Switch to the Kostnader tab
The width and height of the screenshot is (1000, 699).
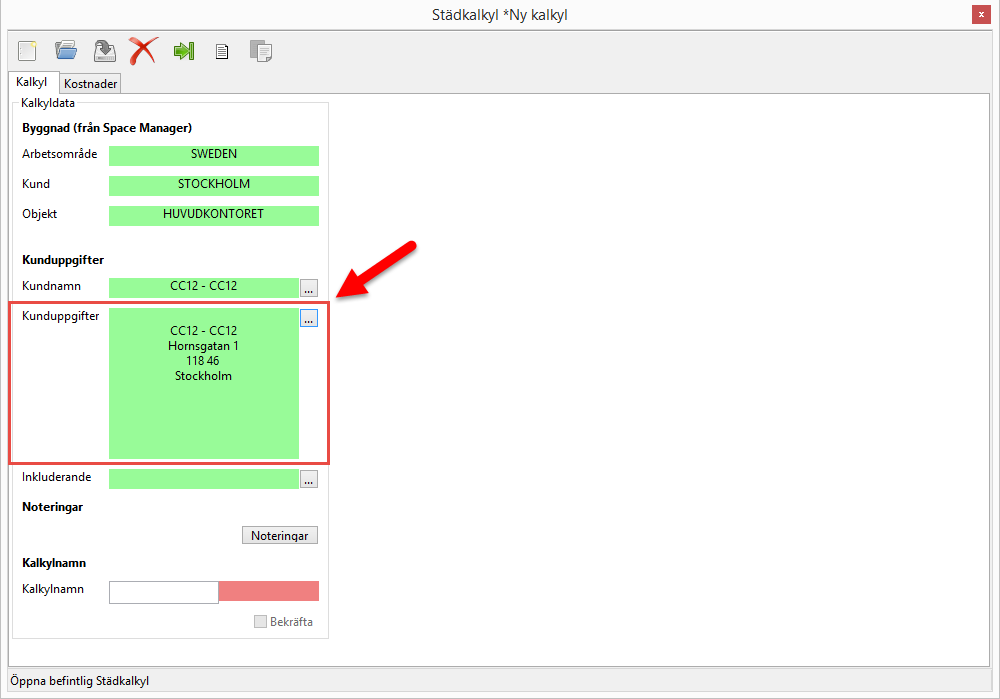click(91, 84)
